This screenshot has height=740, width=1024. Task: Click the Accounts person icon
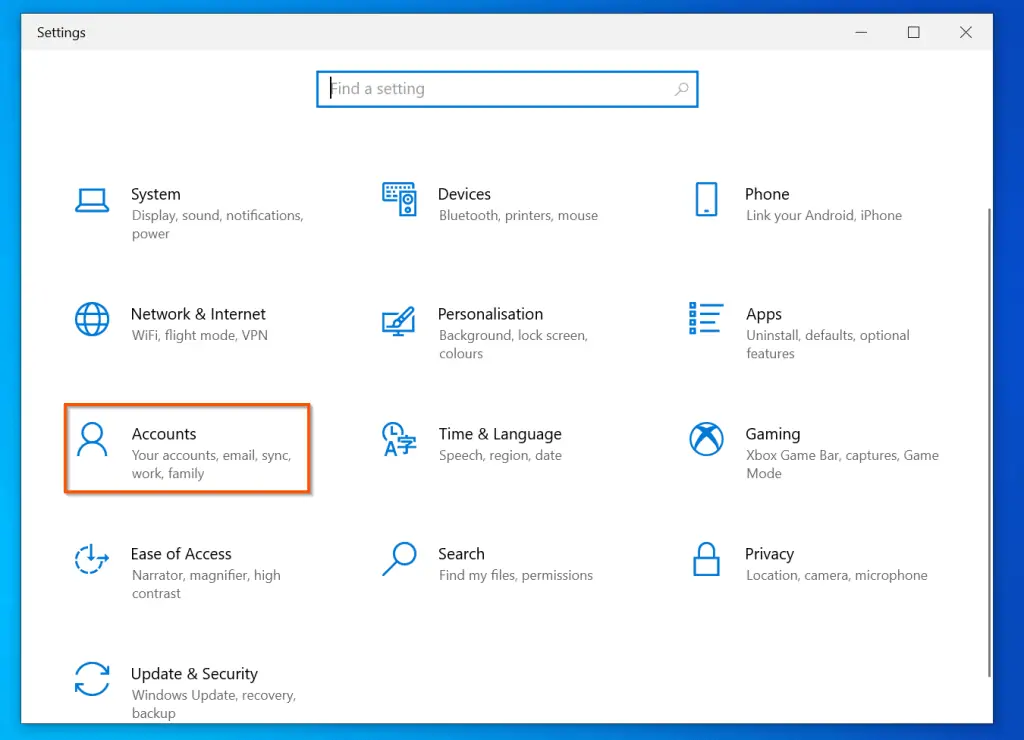pos(92,440)
